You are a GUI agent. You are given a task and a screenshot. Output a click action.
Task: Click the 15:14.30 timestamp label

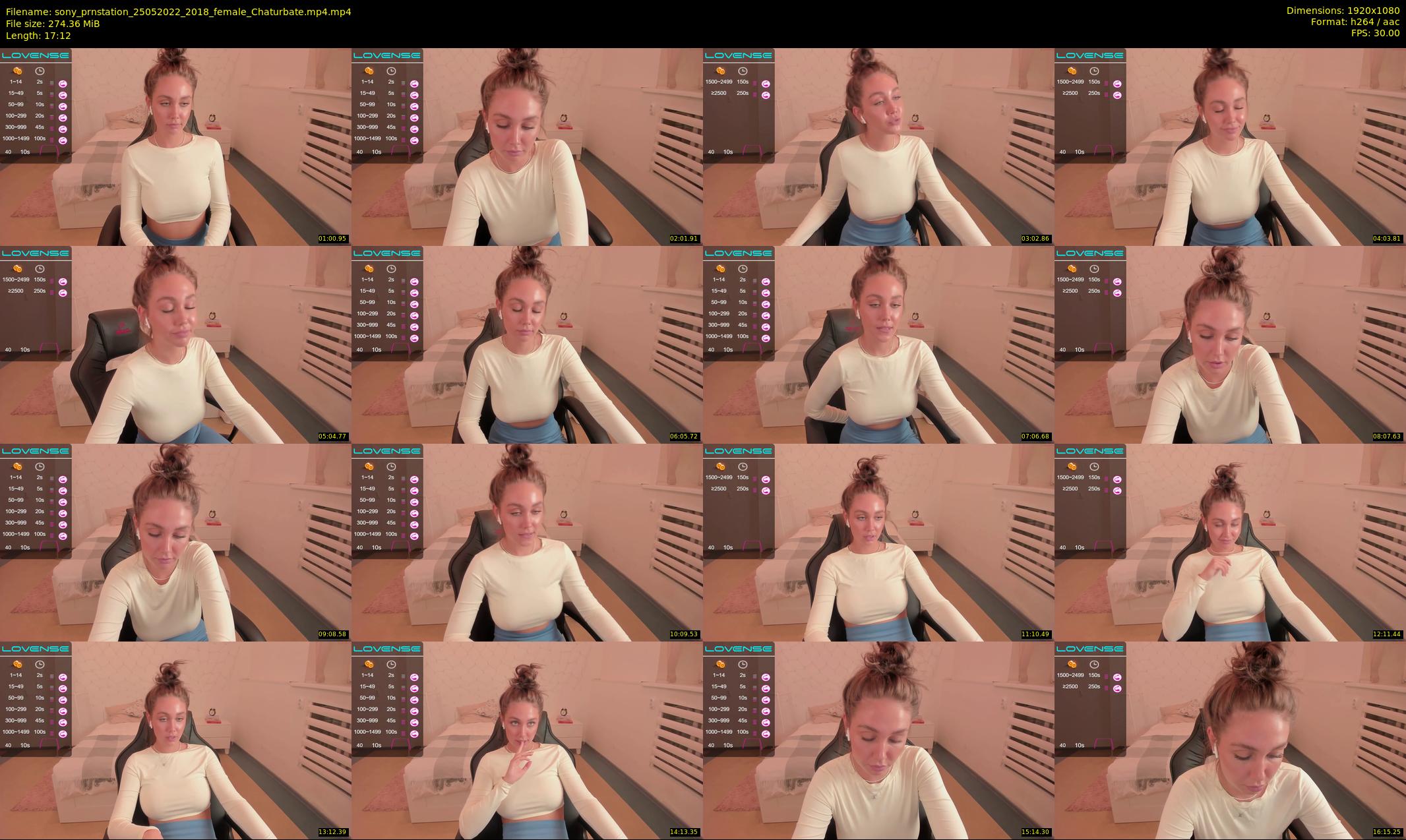tap(1035, 832)
